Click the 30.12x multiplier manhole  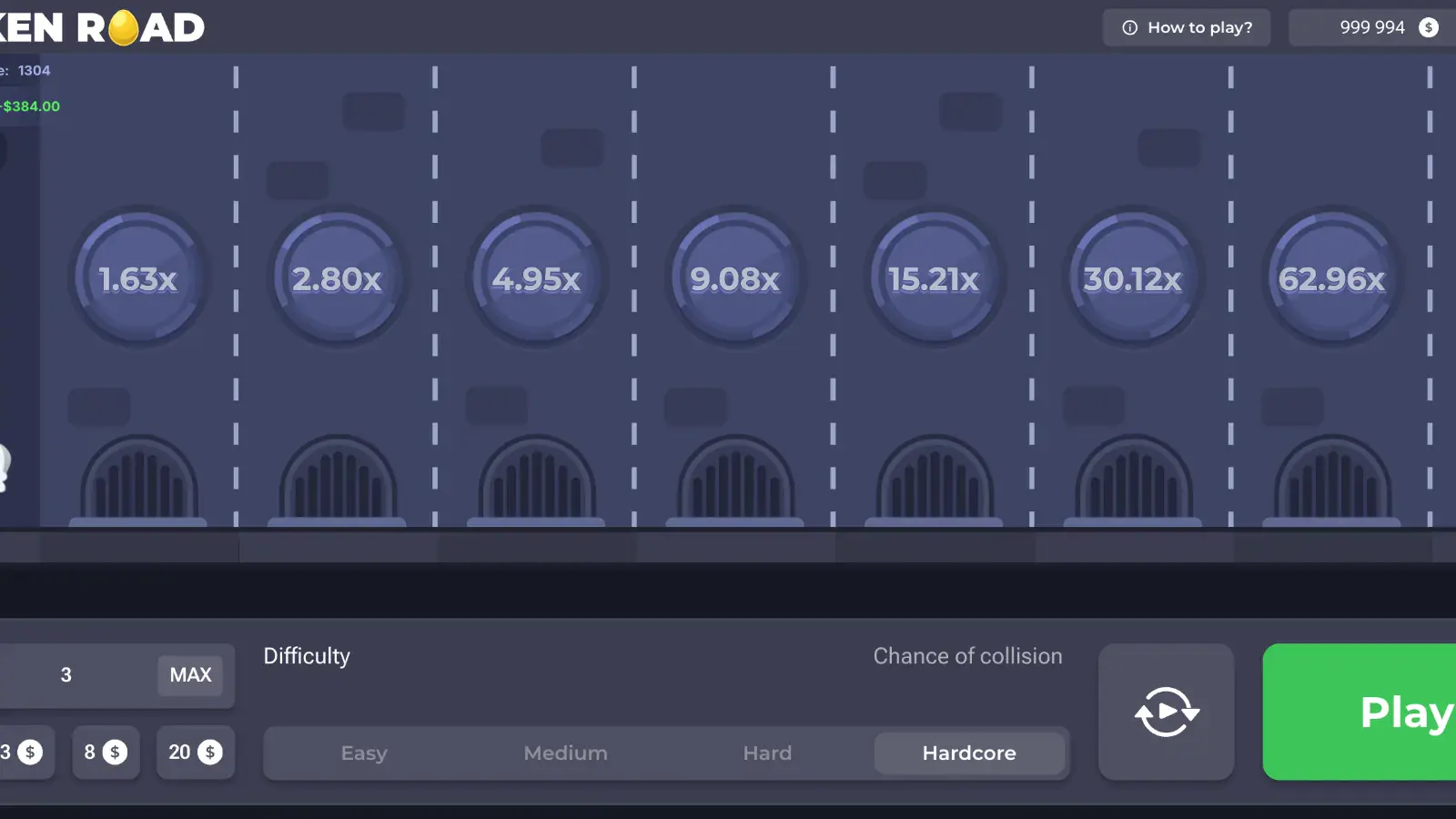1133,278
